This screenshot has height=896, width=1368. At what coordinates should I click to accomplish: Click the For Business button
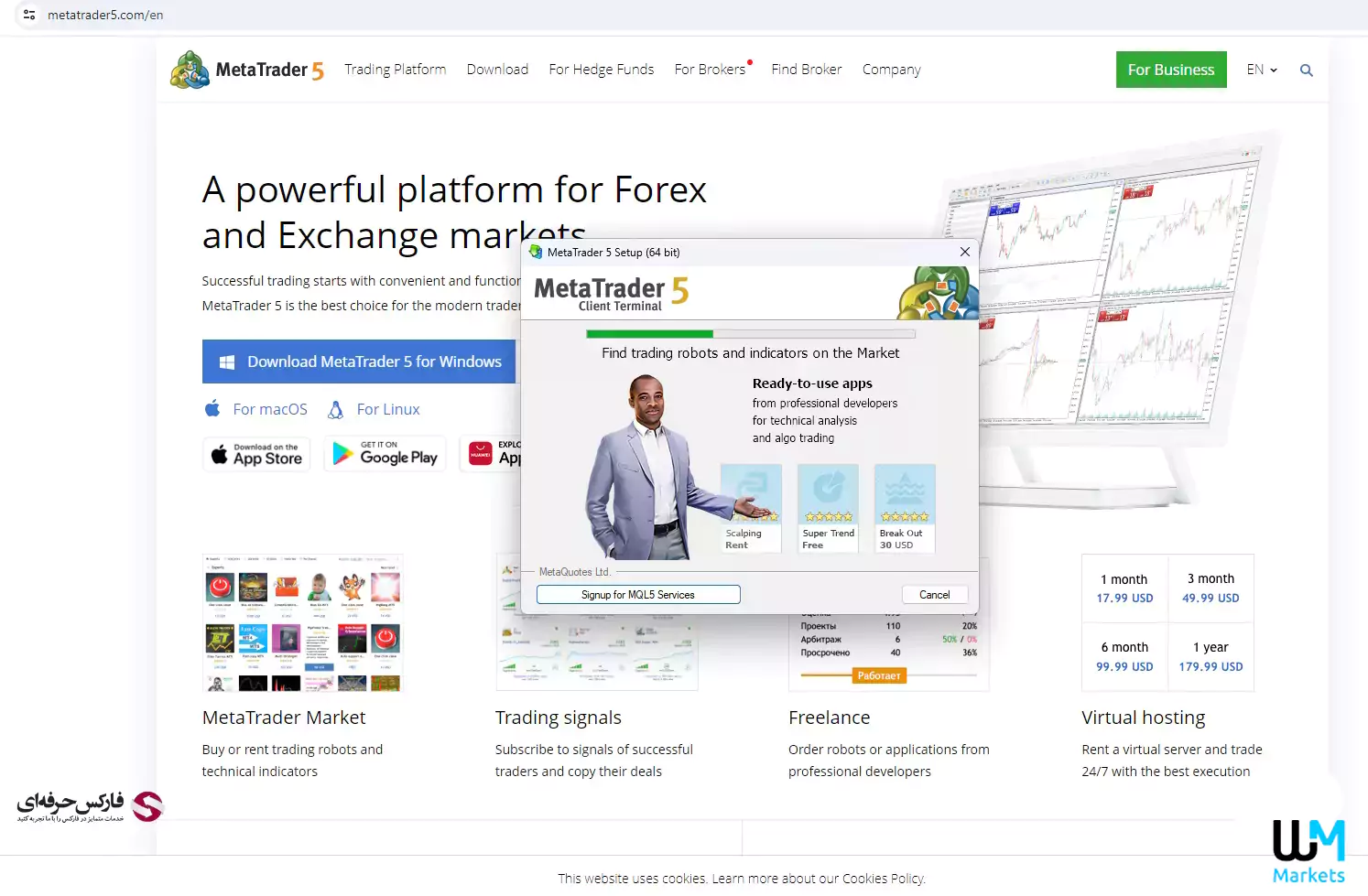1171,70
